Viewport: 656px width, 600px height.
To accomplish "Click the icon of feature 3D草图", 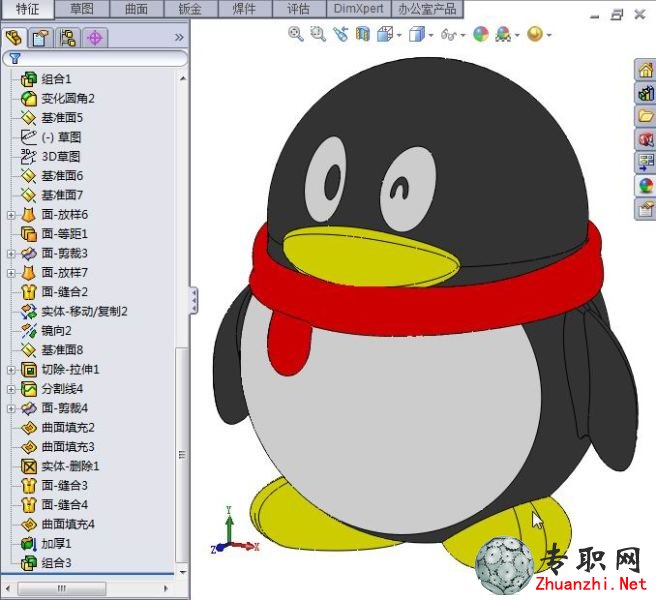I will (x=29, y=156).
